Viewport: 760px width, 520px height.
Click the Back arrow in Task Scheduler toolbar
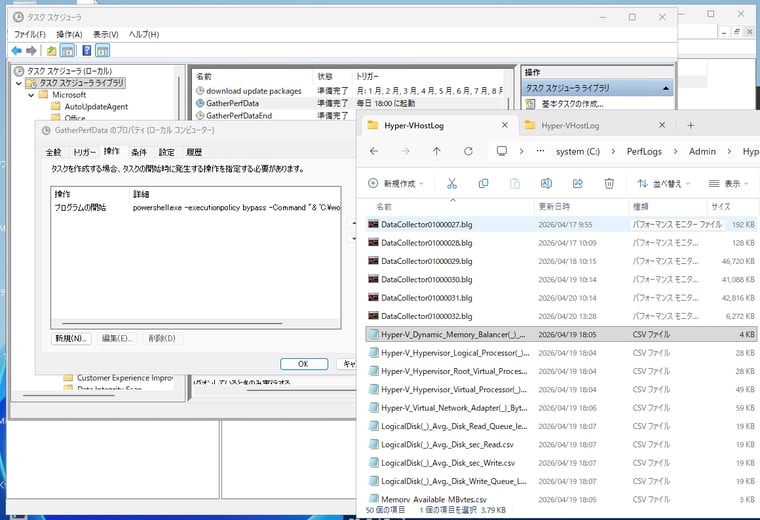pyautogui.click(x=16, y=50)
